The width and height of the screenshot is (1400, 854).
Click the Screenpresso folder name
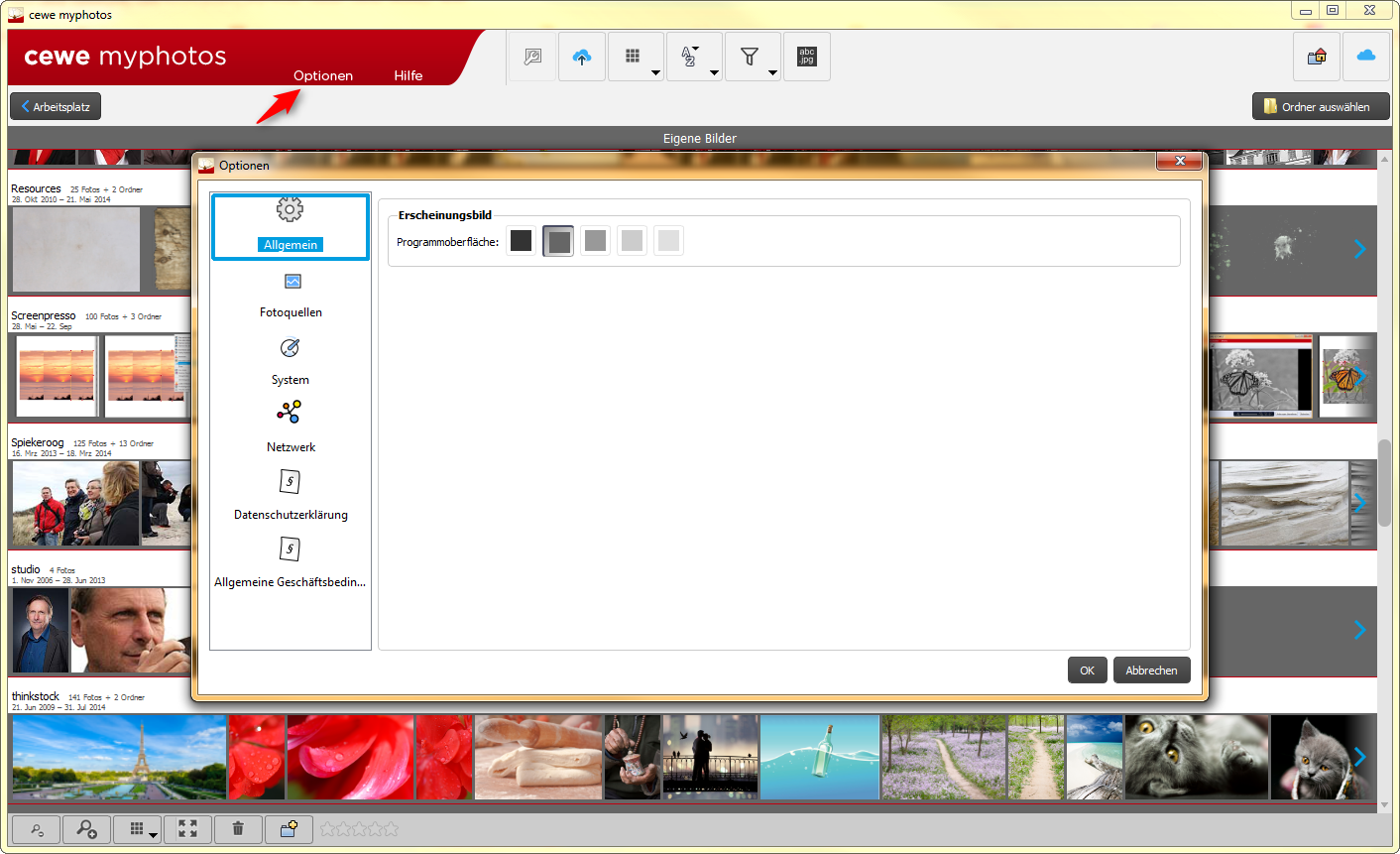coord(44,315)
